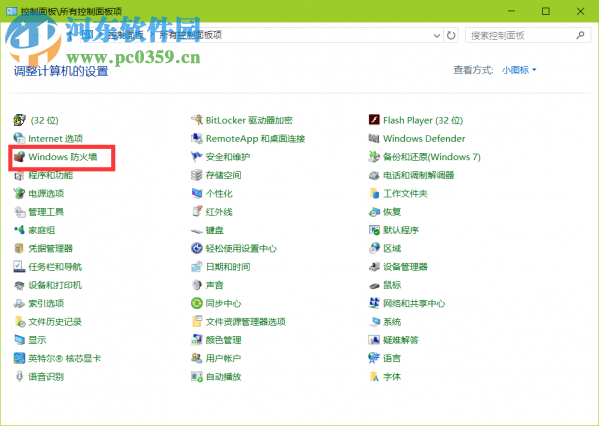Open 系统 link
This screenshot has height=426, width=599.
pyautogui.click(x=392, y=322)
